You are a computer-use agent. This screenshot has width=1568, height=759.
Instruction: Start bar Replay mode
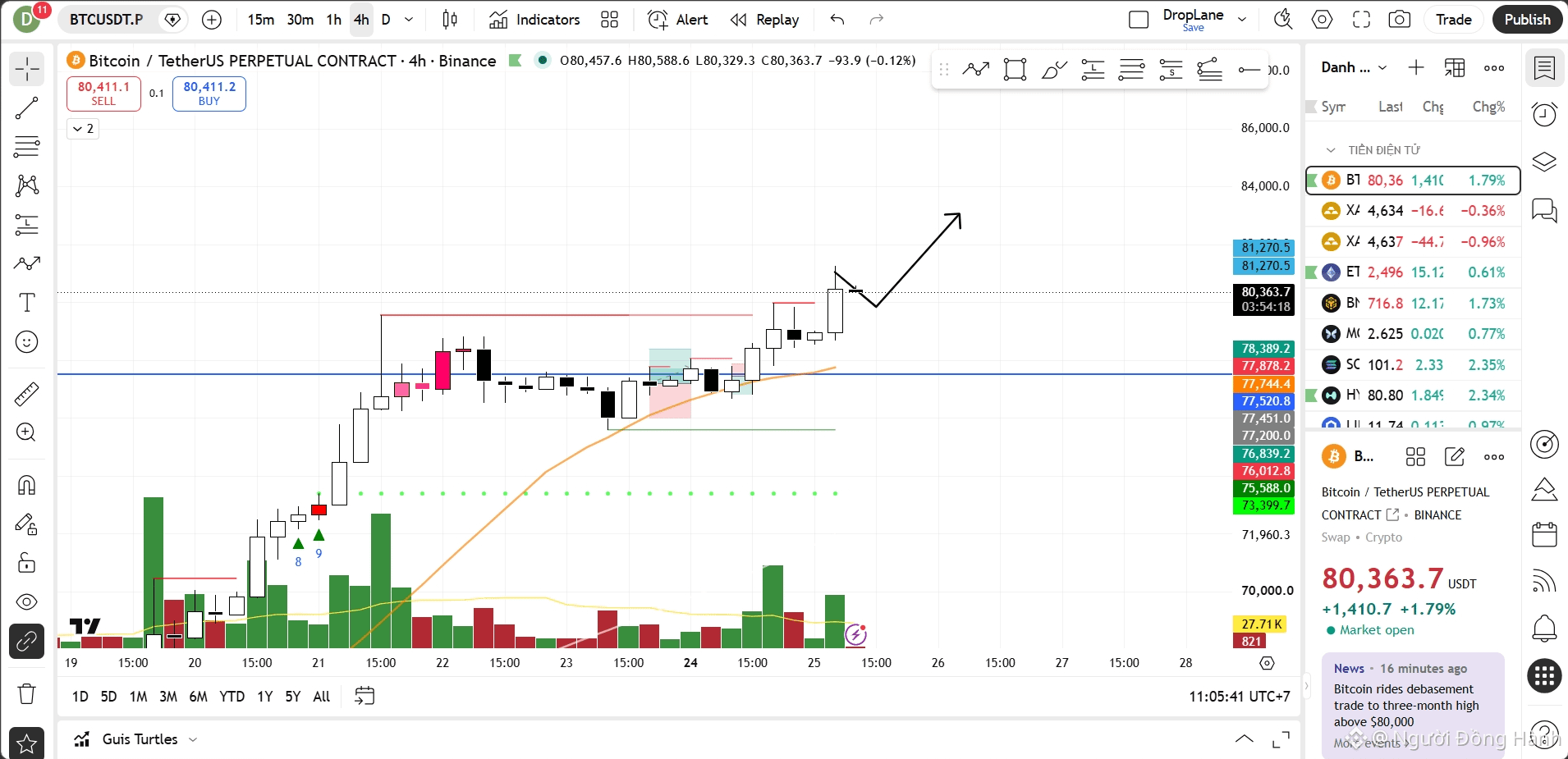764,20
